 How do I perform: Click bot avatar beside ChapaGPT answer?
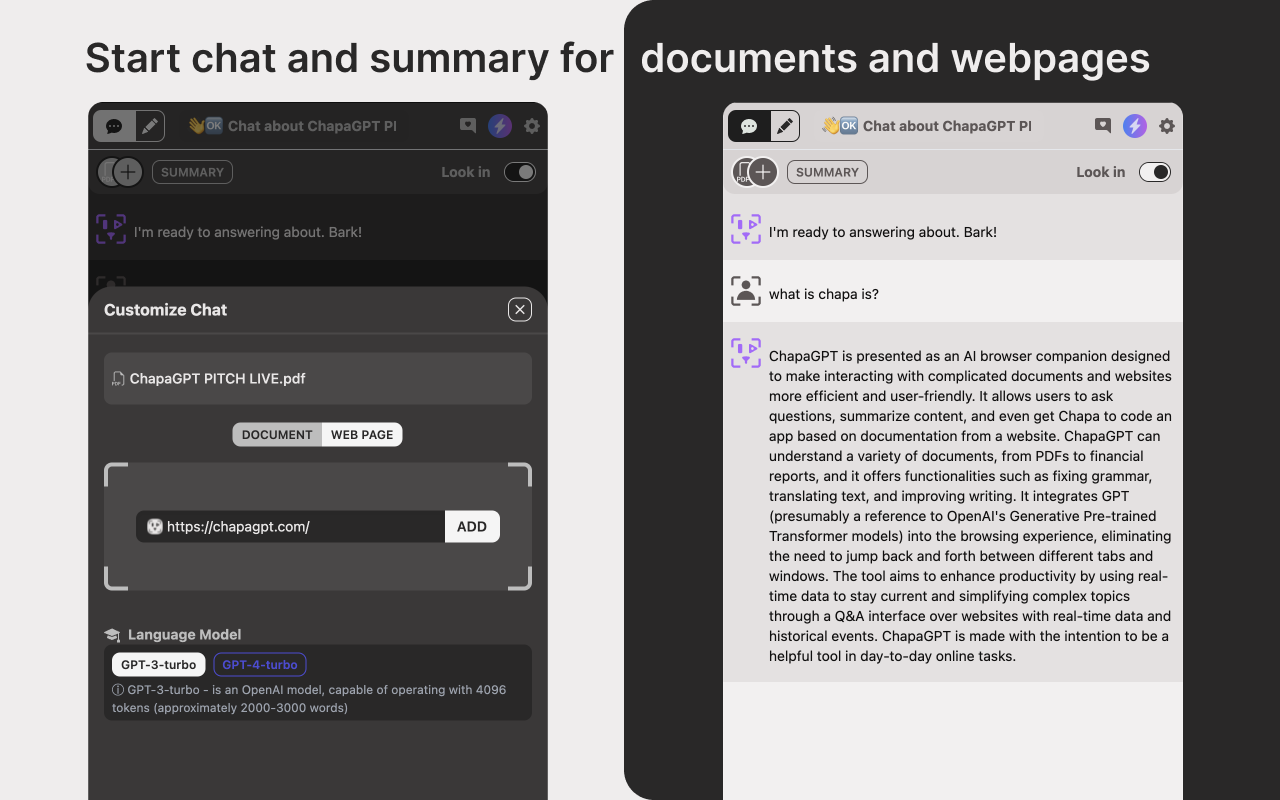click(x=746, y=353)
